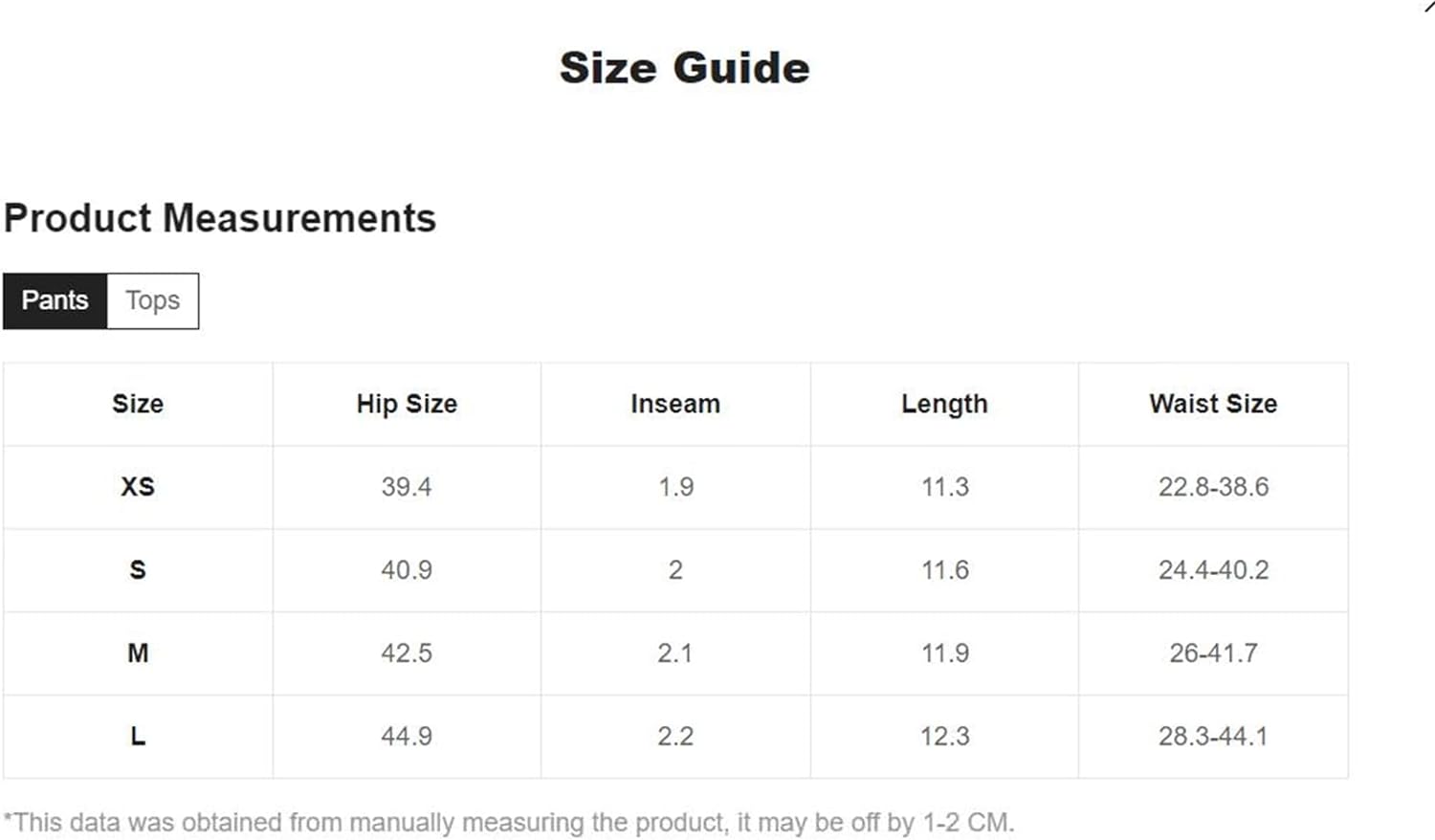Image resolution: width=1435 pixels, height=840 pixels.
Task: Select the M size row label
Action: point(138,653)
